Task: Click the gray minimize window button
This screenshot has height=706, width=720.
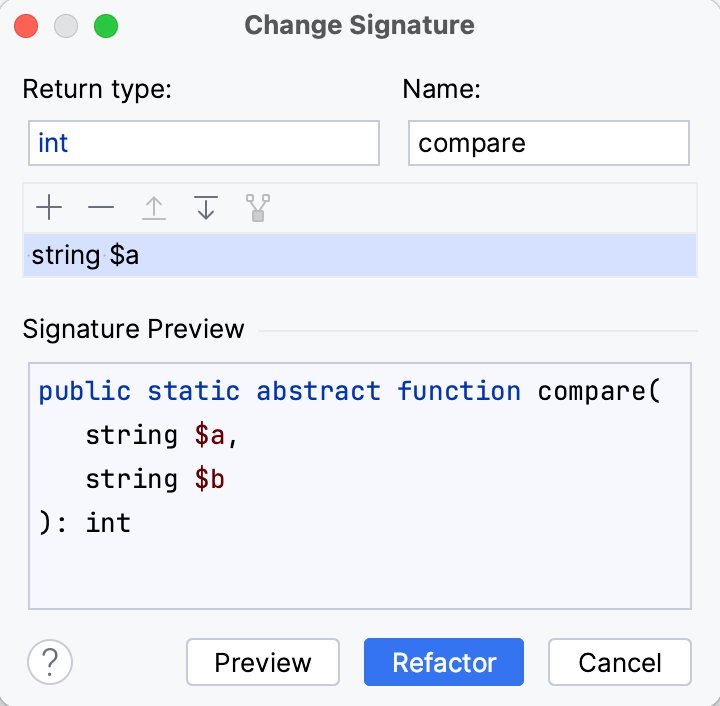Action: tap(66, 25)
